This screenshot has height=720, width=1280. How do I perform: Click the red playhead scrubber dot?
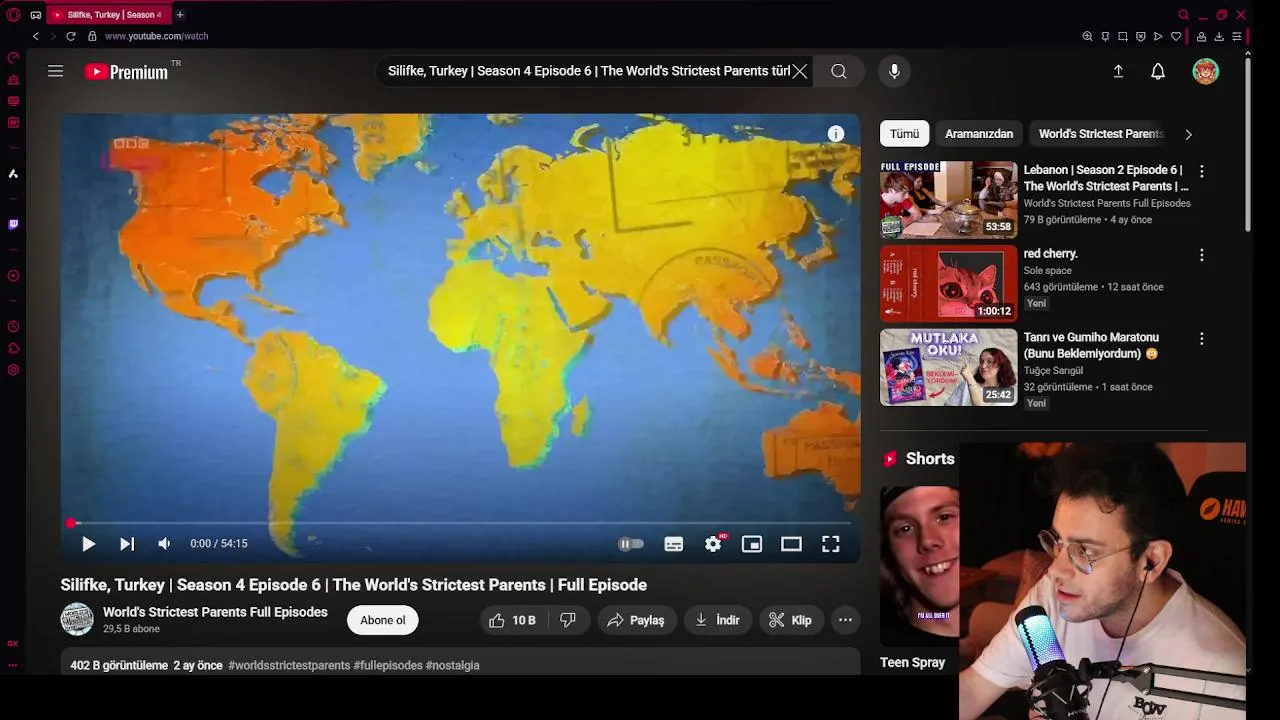pyautogui.click(x=71, y=523)
